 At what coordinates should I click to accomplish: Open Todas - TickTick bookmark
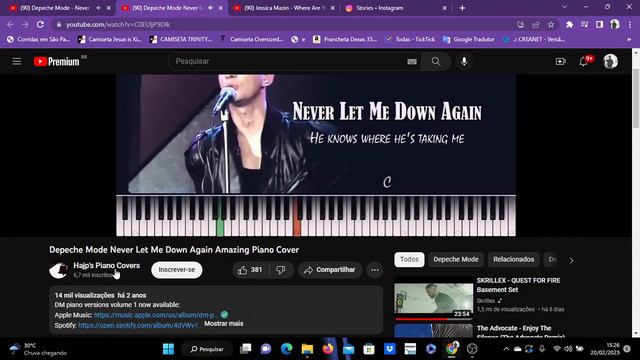point(410,40)
